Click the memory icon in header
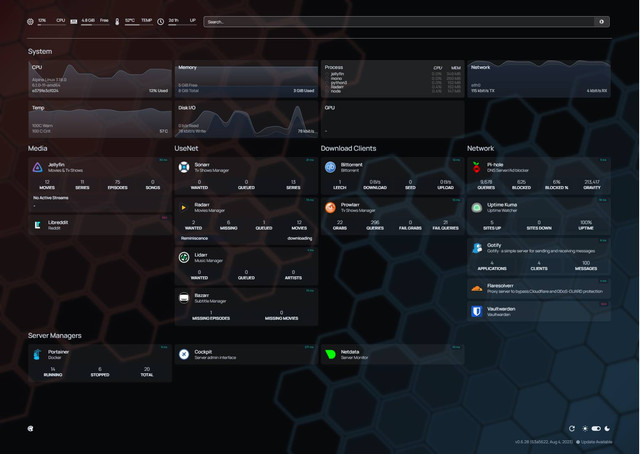This screenshot has width=640, height=454. pyautogui.click(x=73, y=22)
